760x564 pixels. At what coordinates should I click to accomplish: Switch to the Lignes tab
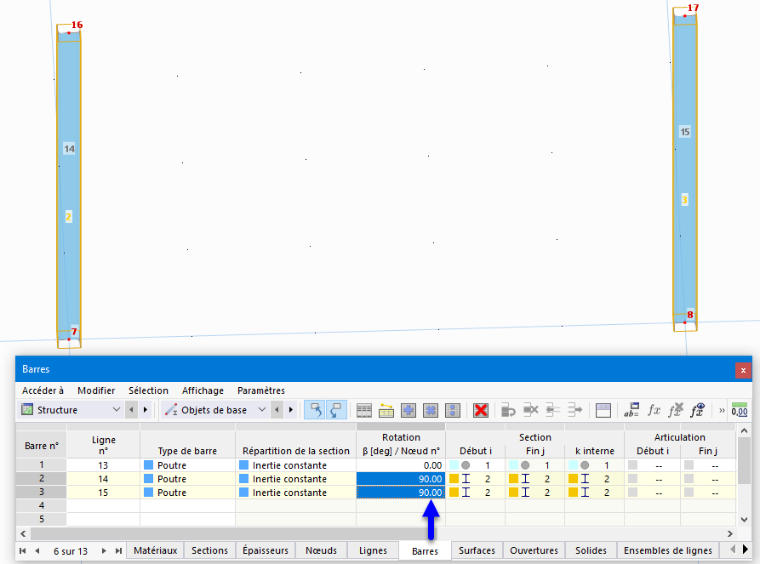(x=373, y=550)
